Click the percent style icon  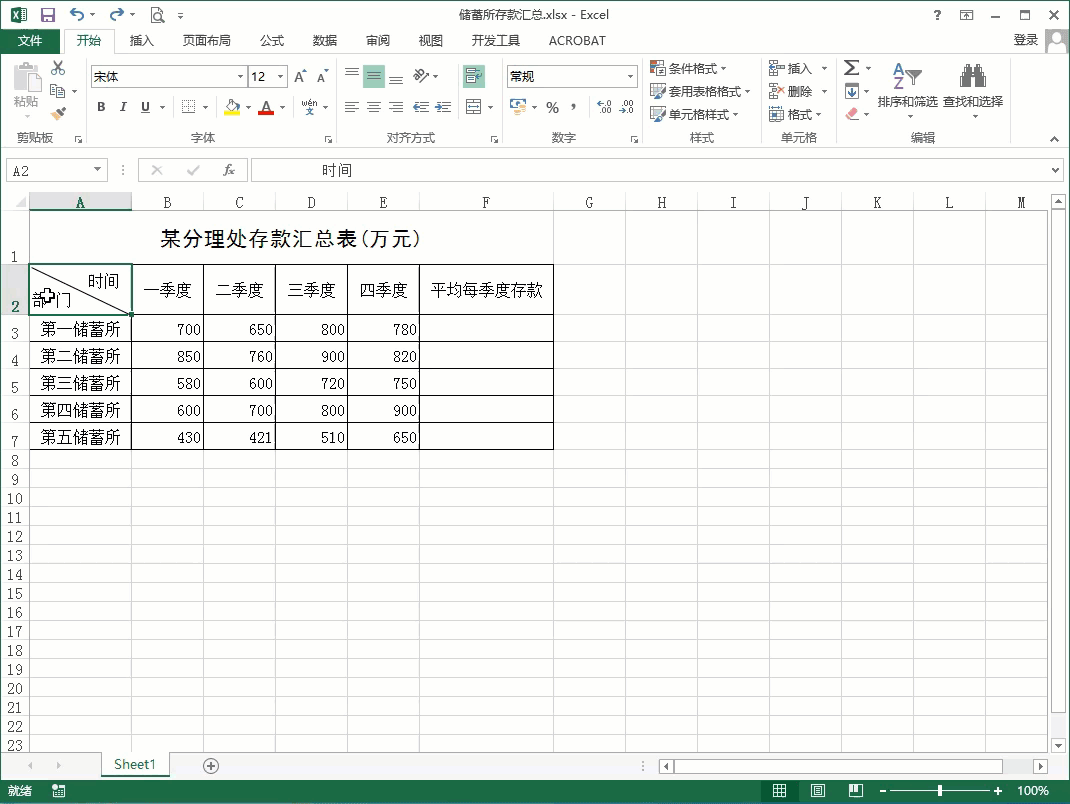click(552, 107)
